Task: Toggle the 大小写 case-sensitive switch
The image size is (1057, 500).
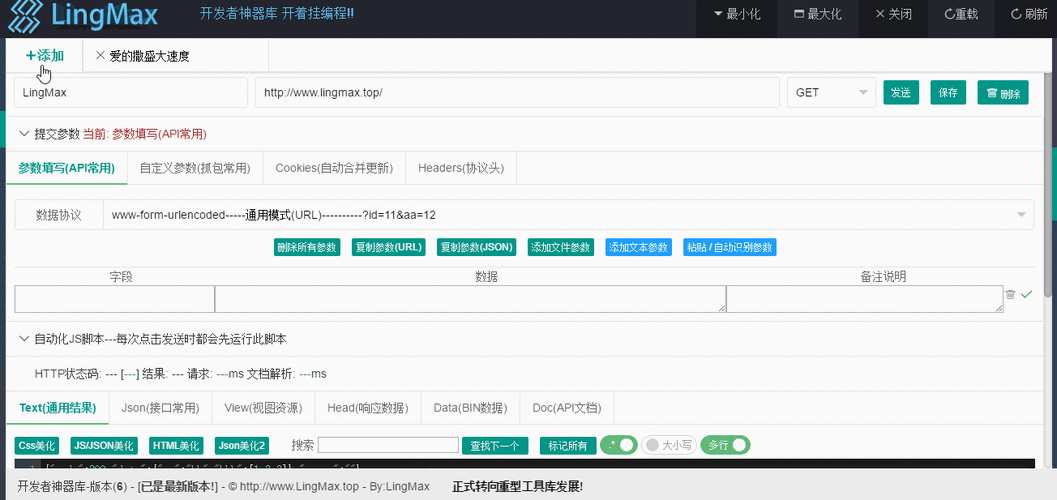Action: point(668,445)
